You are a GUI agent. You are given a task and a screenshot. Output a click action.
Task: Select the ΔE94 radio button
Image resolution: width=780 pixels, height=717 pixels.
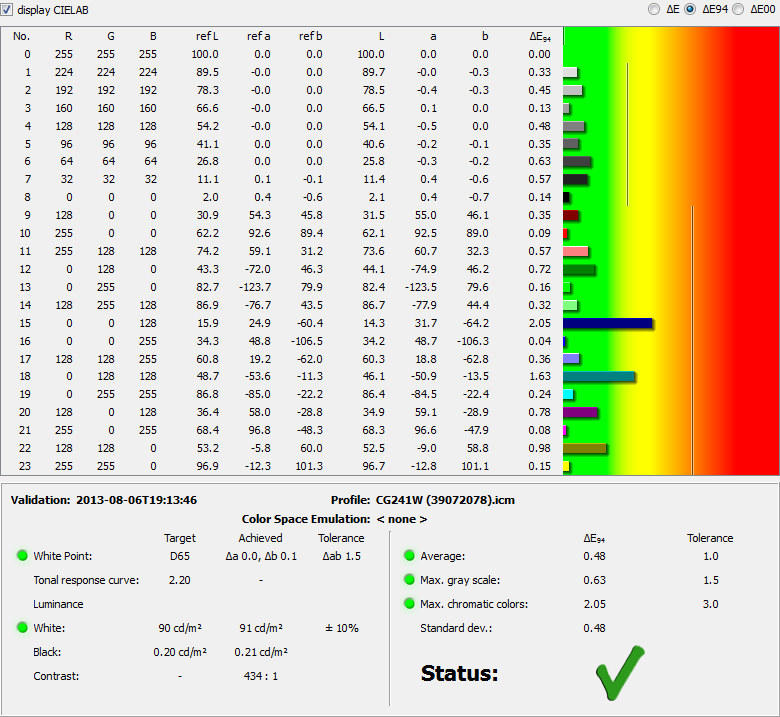(690, 9)
